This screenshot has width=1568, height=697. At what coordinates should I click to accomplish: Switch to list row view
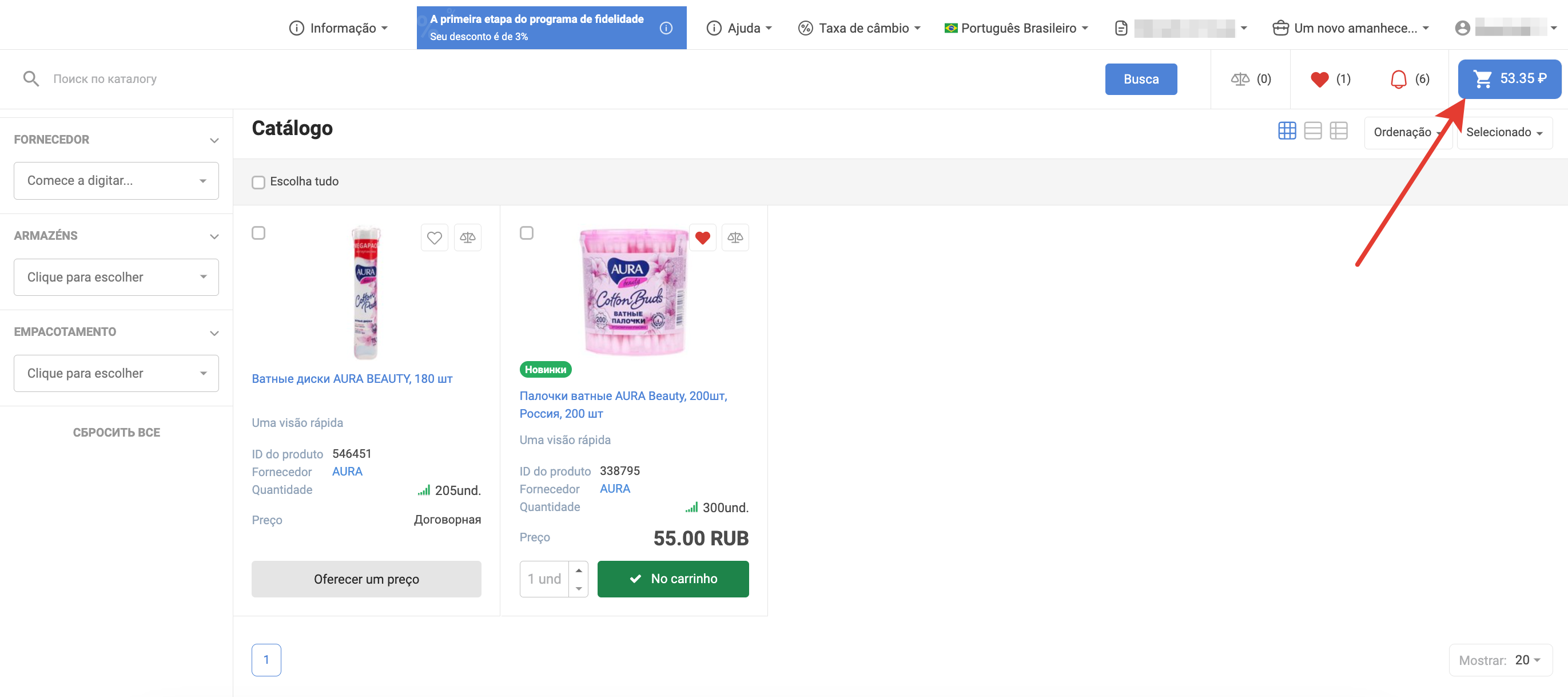(1313, 131)
